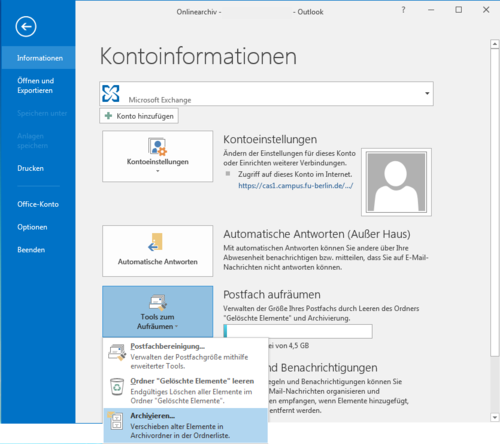Click the back arrow circle icon
The width and height of the screenshot is (500, 444).
pyautogui.click(x=26, y=26)
